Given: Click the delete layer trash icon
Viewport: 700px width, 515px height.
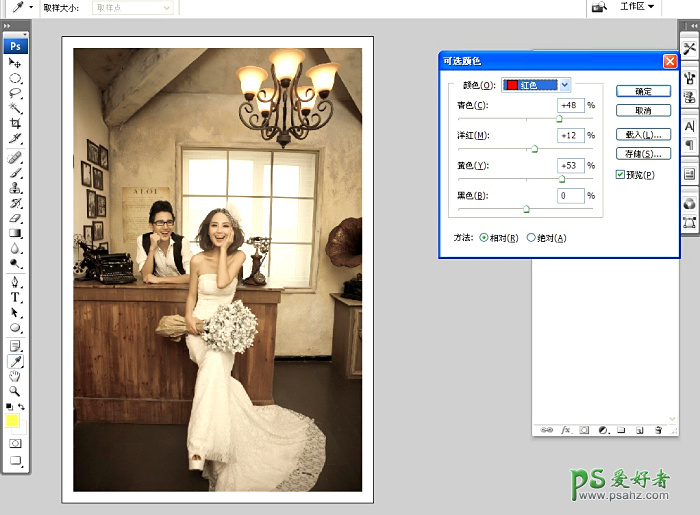Looking at the screenshot, I should pyautogui.click(x=658, y=430).
